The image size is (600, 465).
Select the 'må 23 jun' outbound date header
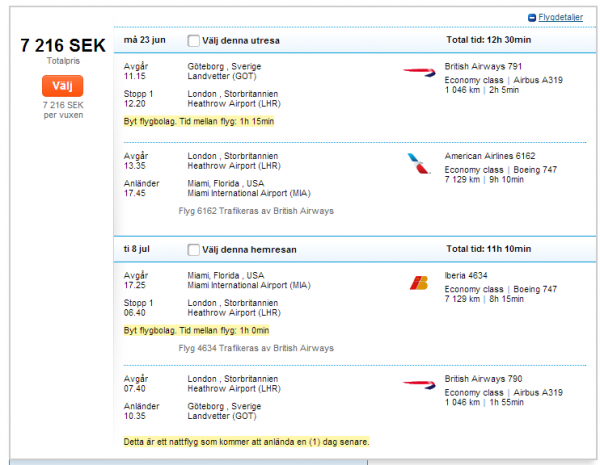144,41
